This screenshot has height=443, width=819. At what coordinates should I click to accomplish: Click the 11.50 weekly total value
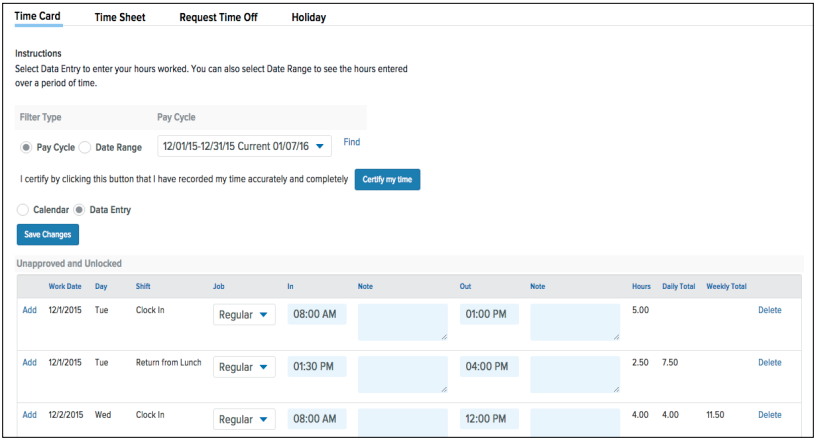(x=715, y=415)
